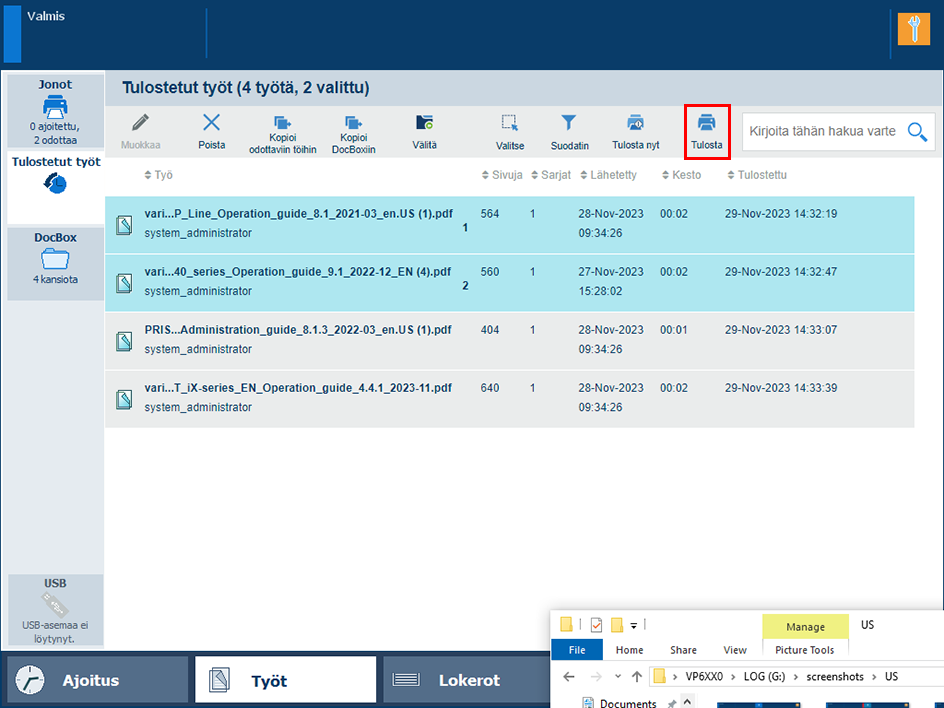Click Manage contextual tab in Explorer
Viewport: 944px width, 708px height.
click(x=806, y=627)
